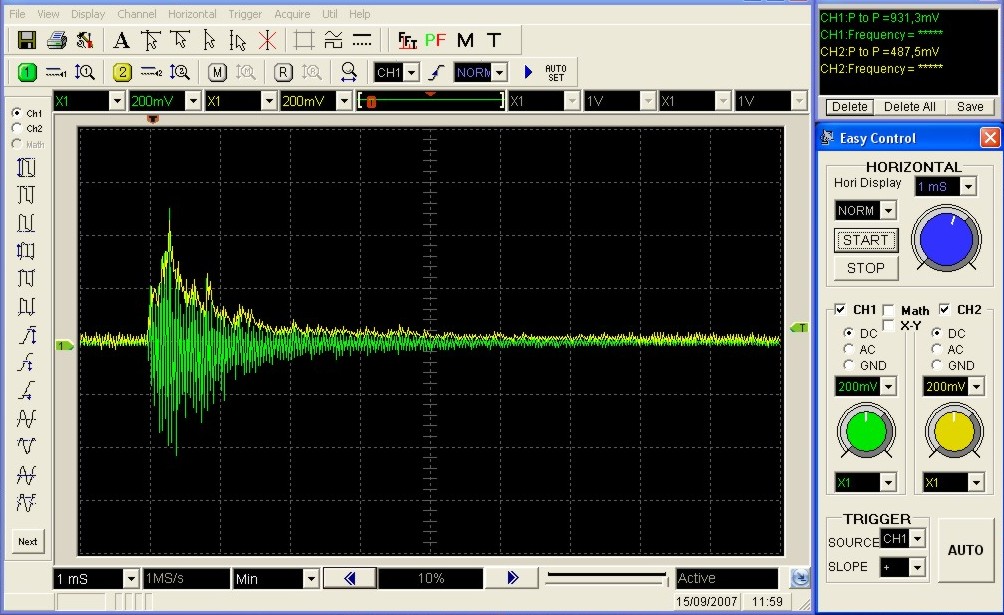This screenshot has height=615, width=1004.
Task: Click the yellow CH2 volts knob
Action: coord(954,431)
